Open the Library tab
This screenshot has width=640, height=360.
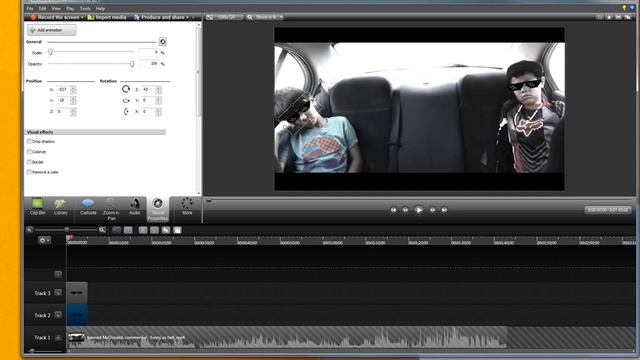60,207
